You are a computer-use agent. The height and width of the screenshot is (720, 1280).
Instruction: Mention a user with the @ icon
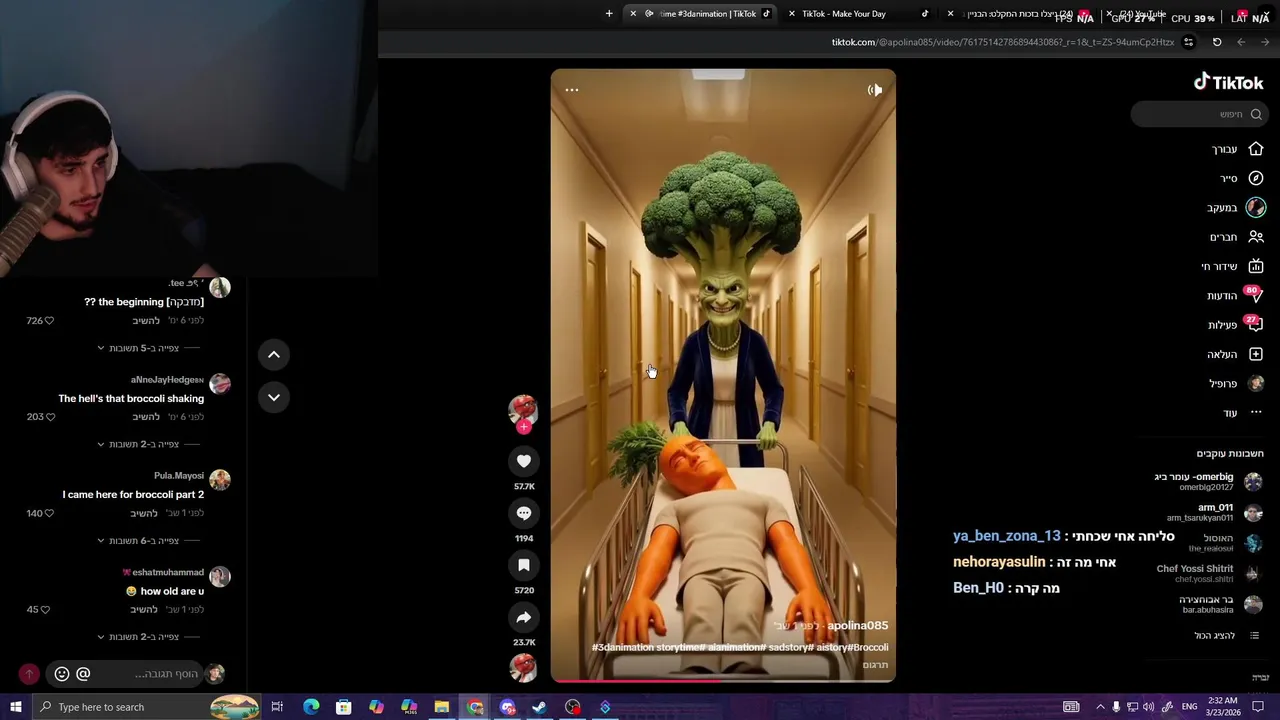(83, 674)
